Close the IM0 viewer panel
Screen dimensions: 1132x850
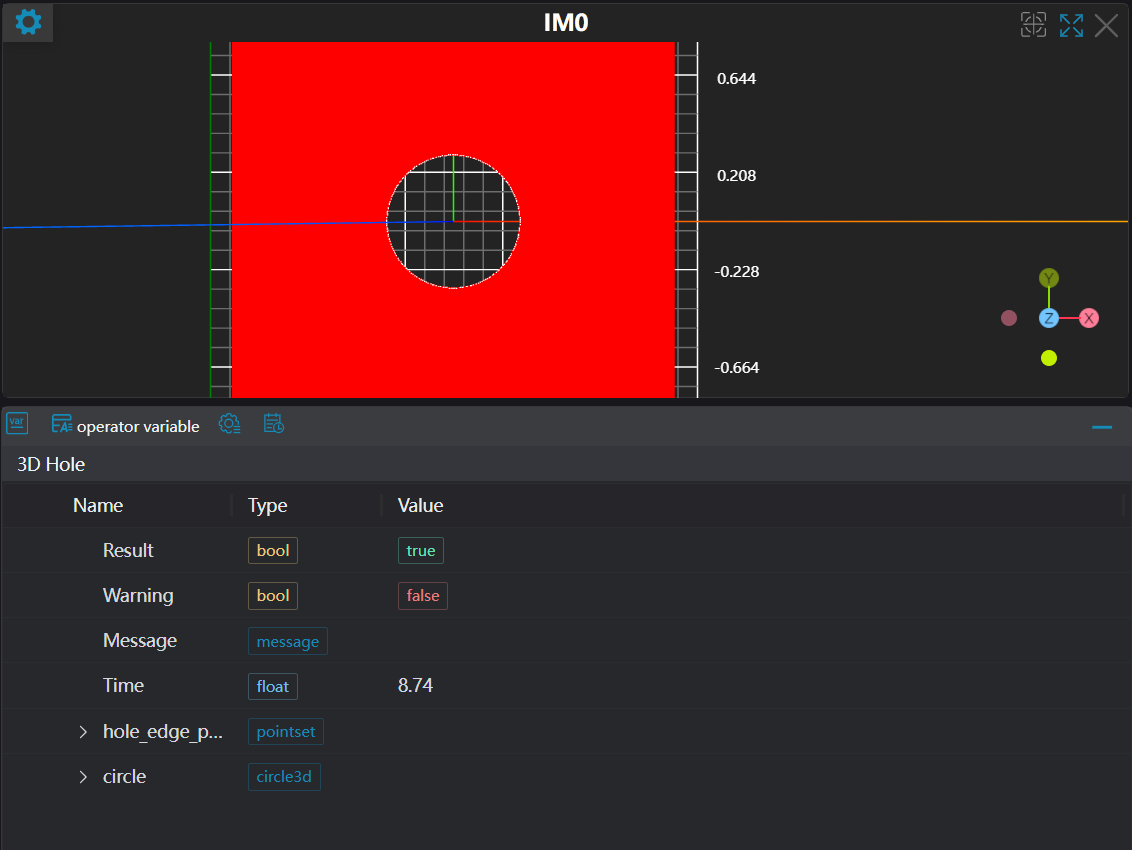point(1106,25)
